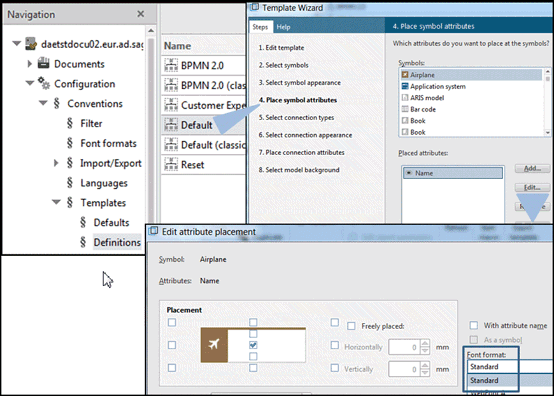554x396 pixels.
Task: Go to step 2 Select symbols
Action: tap(283, 65)
